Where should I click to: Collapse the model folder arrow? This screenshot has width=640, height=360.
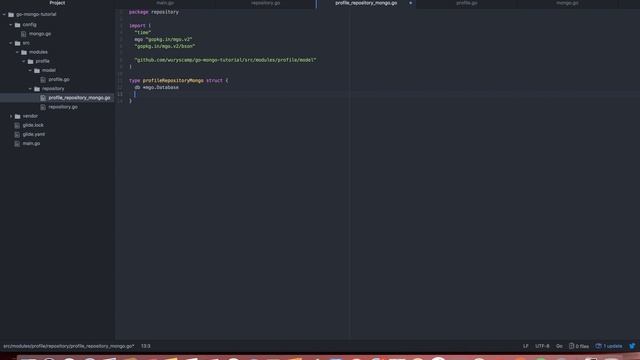(x=31, y=70)
